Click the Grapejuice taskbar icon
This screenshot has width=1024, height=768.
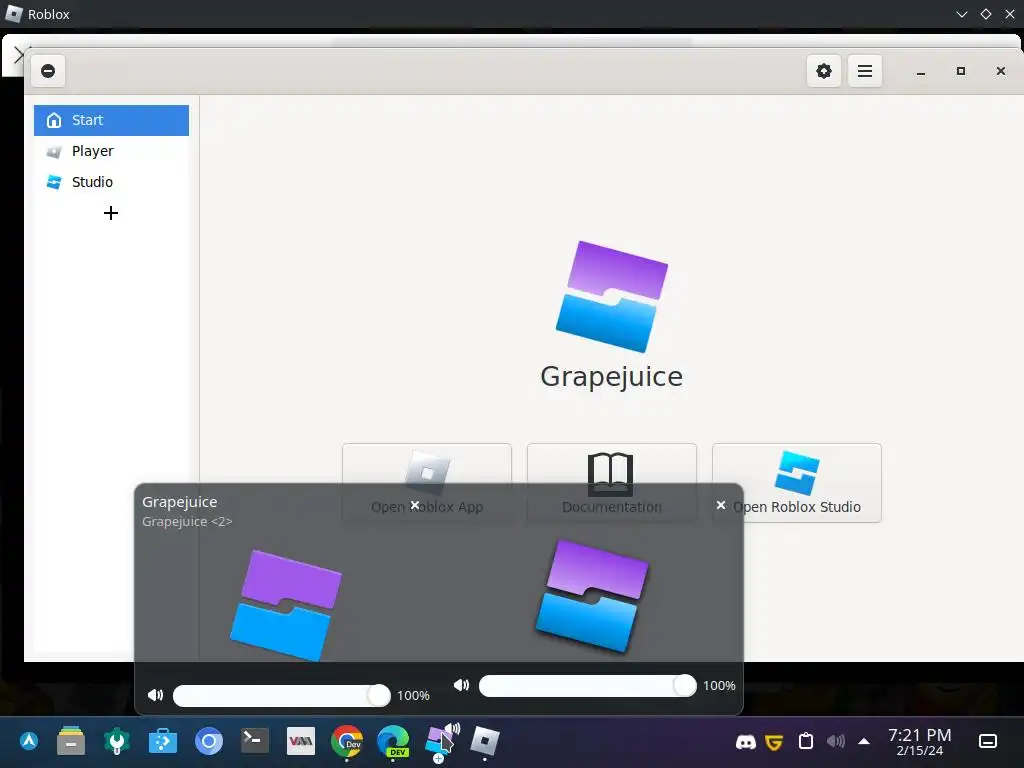pos(441,741)
